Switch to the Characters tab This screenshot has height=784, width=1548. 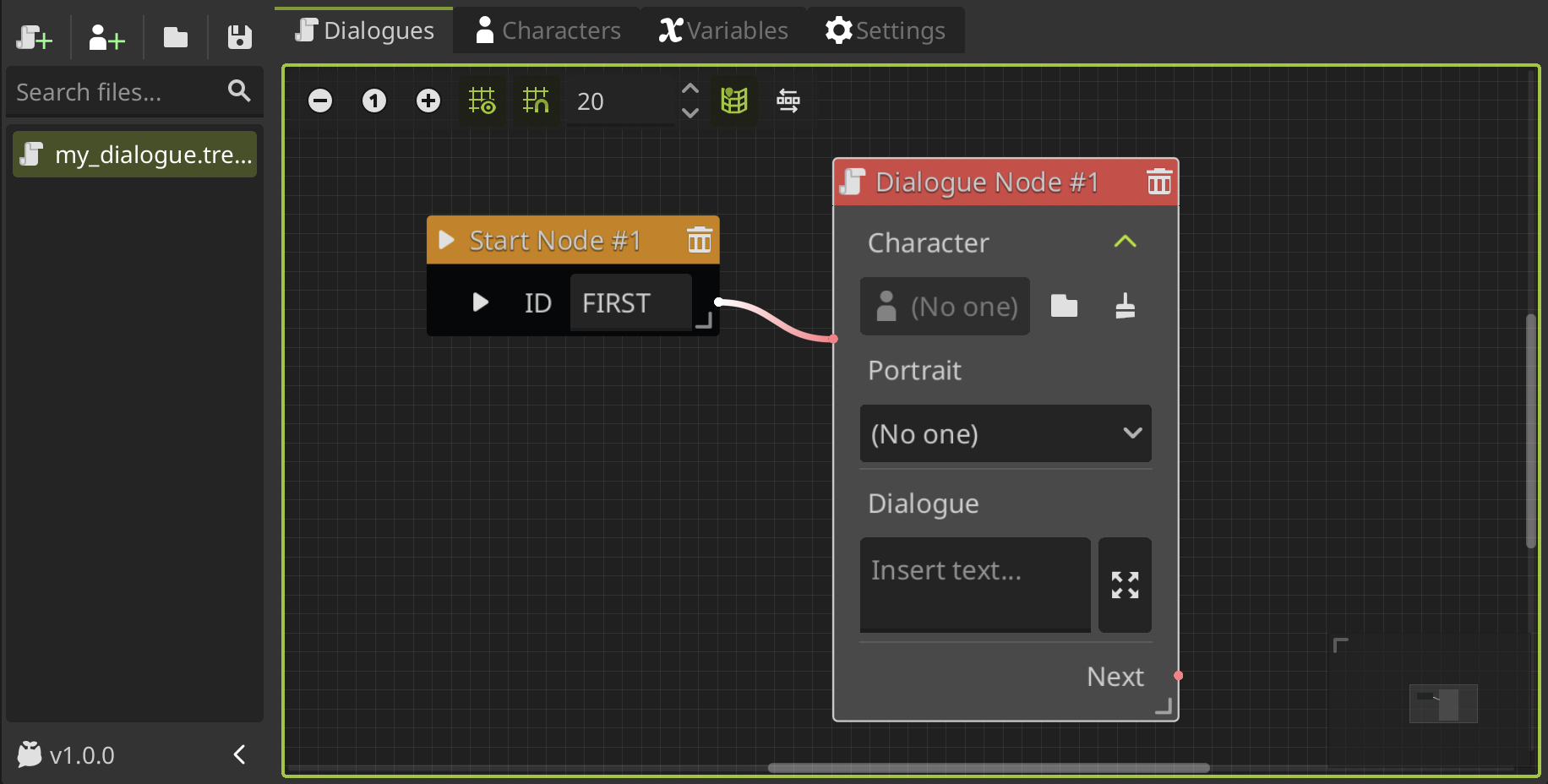pyautogui.click(x=548, y=30)
